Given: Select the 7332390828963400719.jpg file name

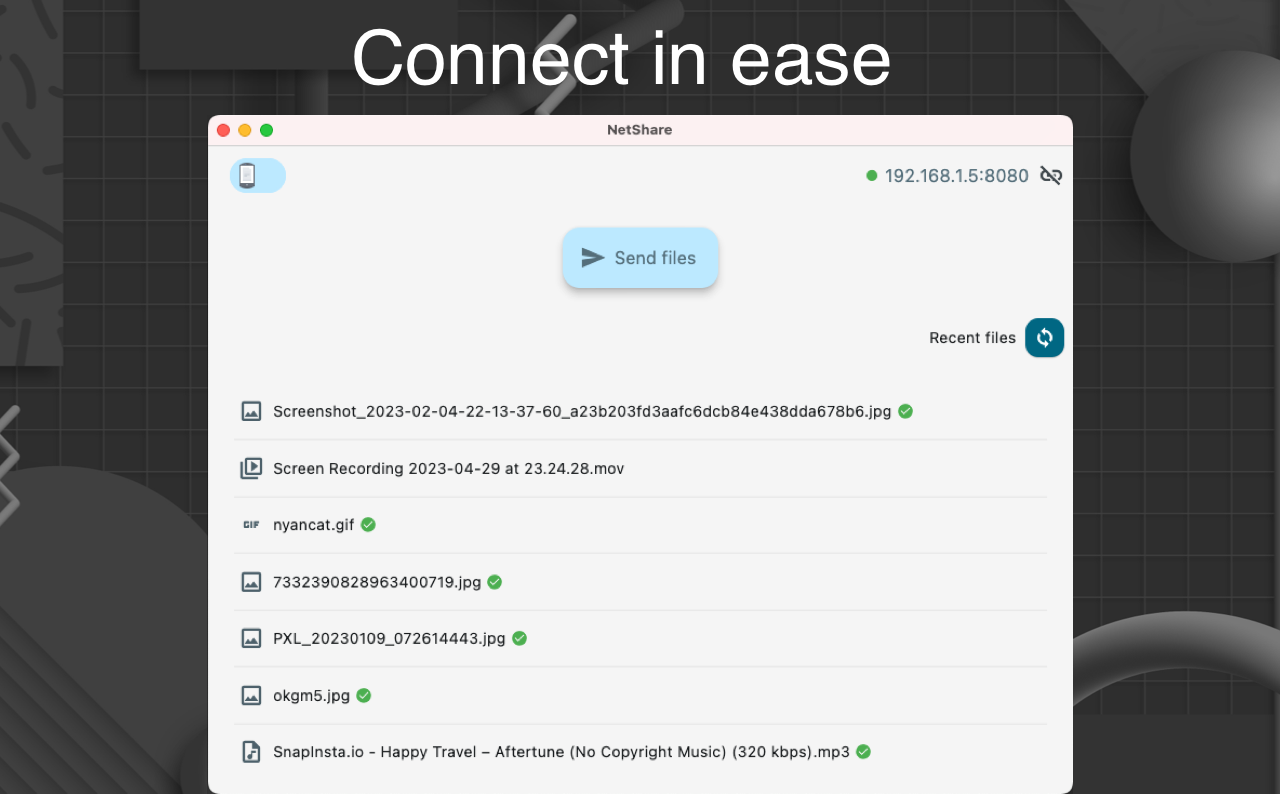Looking at the screenshot, I should (x=377, y=582).
